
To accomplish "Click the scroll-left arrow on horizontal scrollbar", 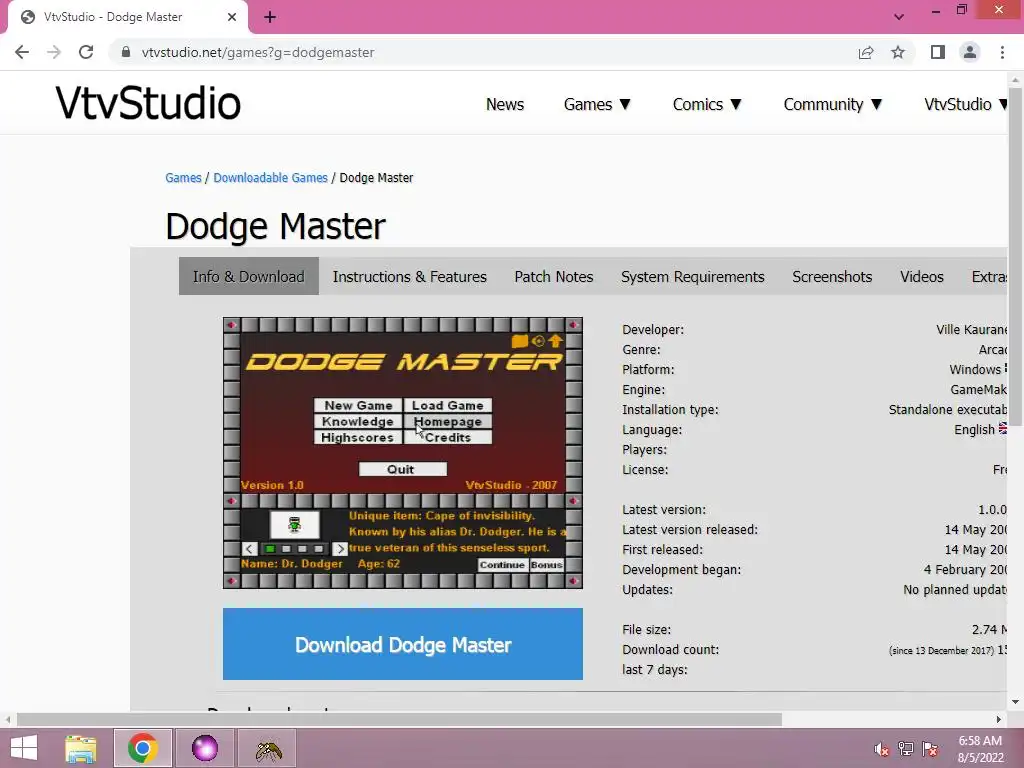I will pyautogui.click(x=8, y=720).
